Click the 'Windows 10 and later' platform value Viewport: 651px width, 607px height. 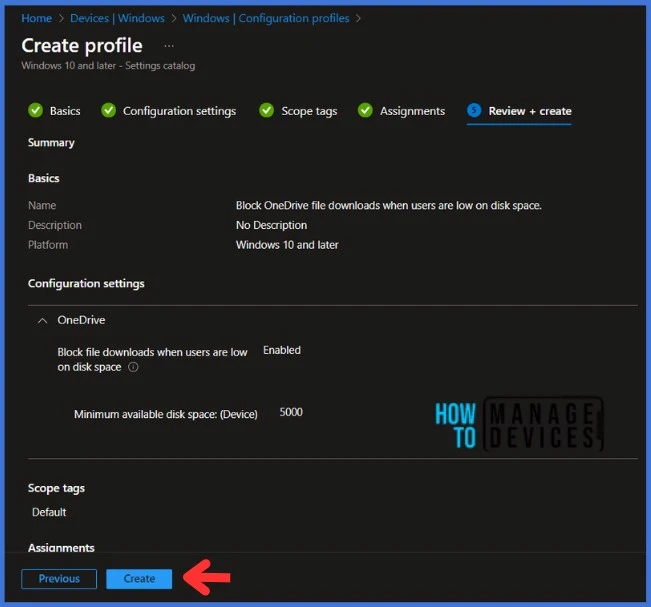[287, 245]
